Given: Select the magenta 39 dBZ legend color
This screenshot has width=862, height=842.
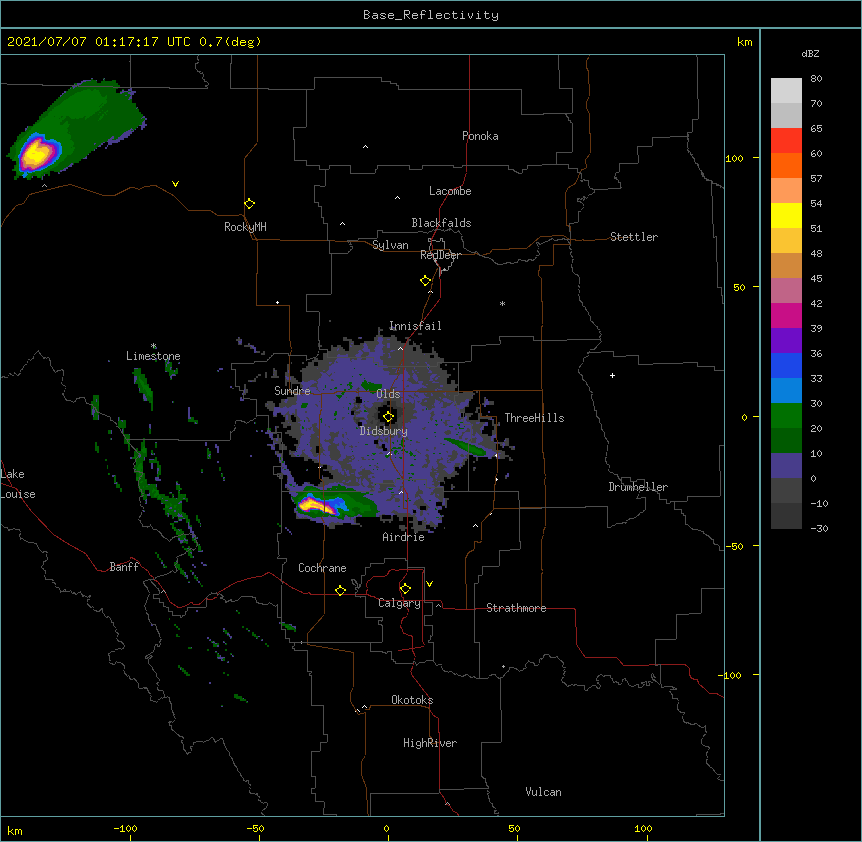Looking at the screenshot, I should [x=786, y=315].
